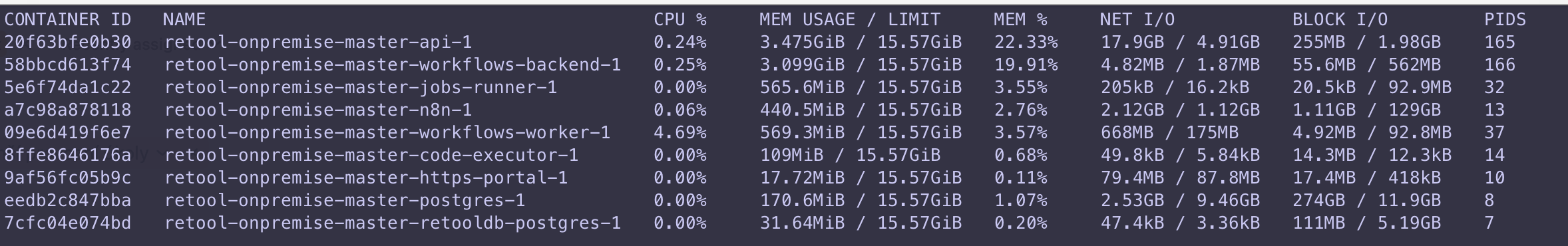Screen dimensions: 1568x246
Task: Click the BLOCK I/O column header
Action: pyautogui.click(x=1340, y=20)
